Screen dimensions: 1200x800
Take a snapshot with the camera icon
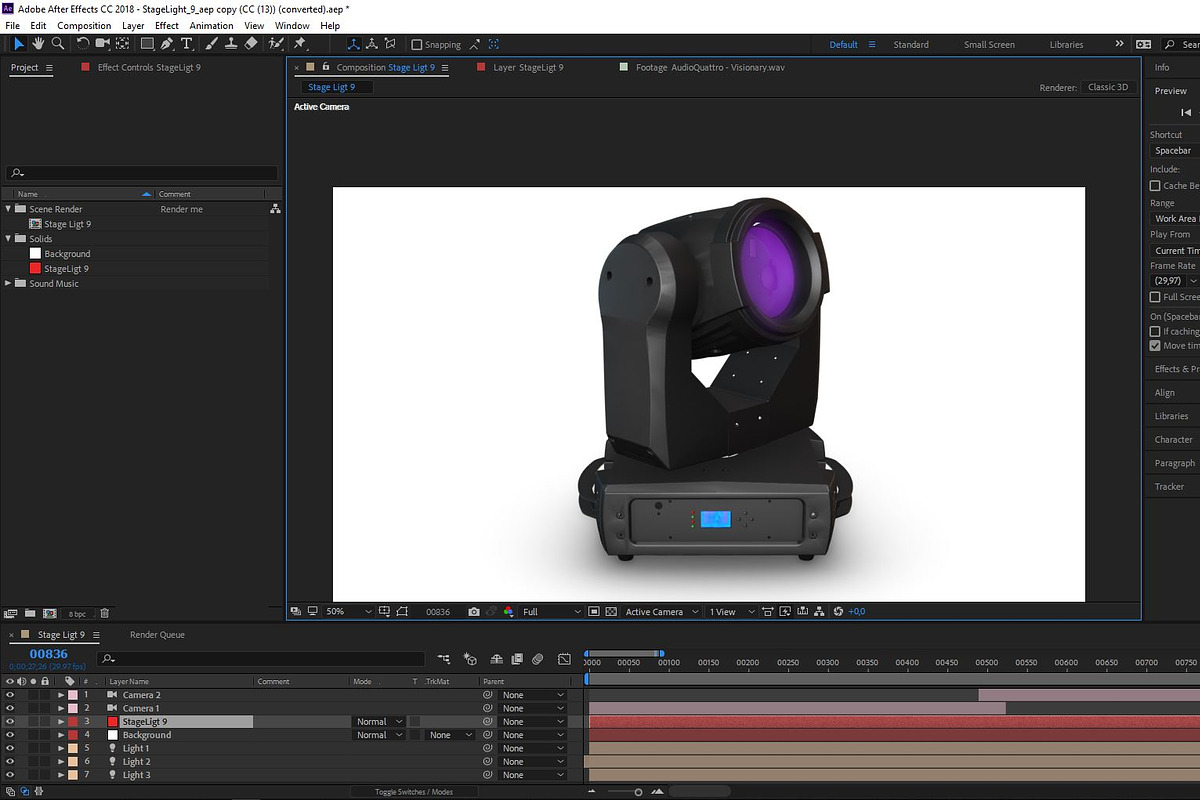click(x=474, y=612)
